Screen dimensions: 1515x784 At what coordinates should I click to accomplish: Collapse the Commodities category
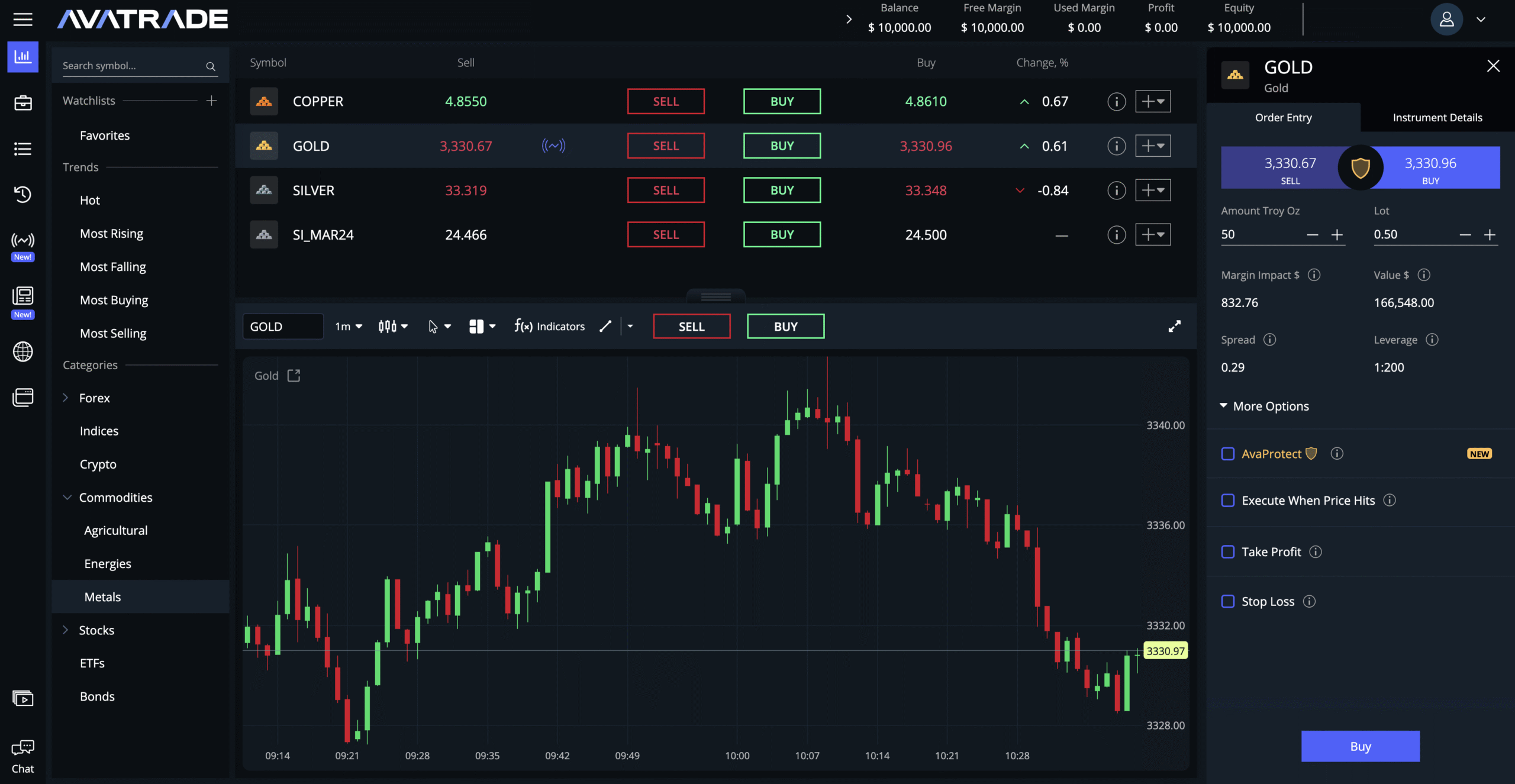(x=67, y=498)
